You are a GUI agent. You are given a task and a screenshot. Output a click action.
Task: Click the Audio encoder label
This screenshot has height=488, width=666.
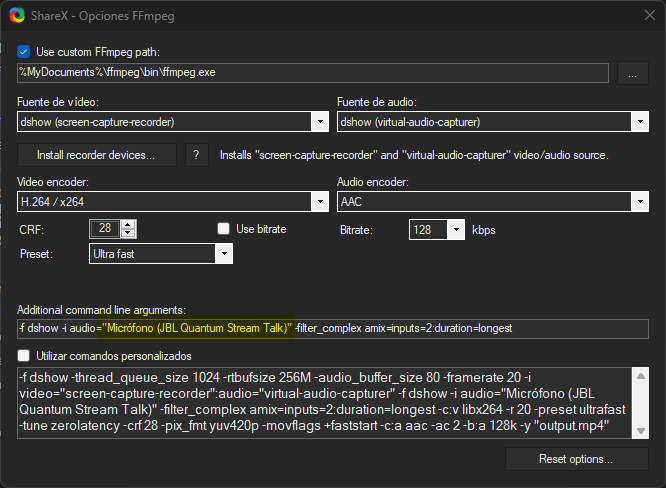[x=373, y=182]
